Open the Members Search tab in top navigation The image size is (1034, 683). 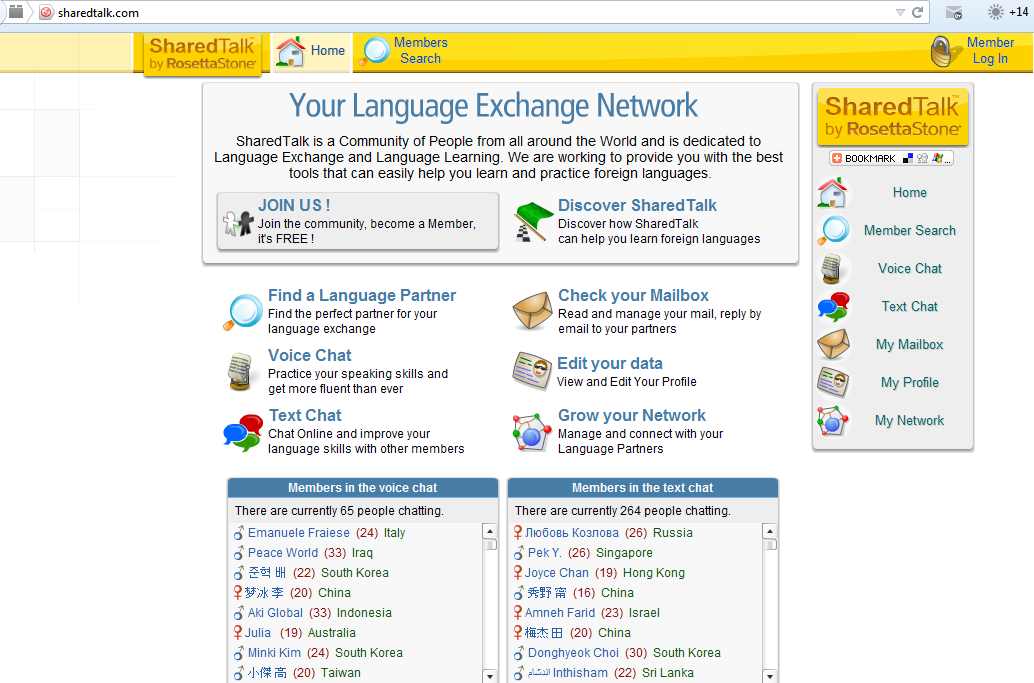[x=405, y=51]
